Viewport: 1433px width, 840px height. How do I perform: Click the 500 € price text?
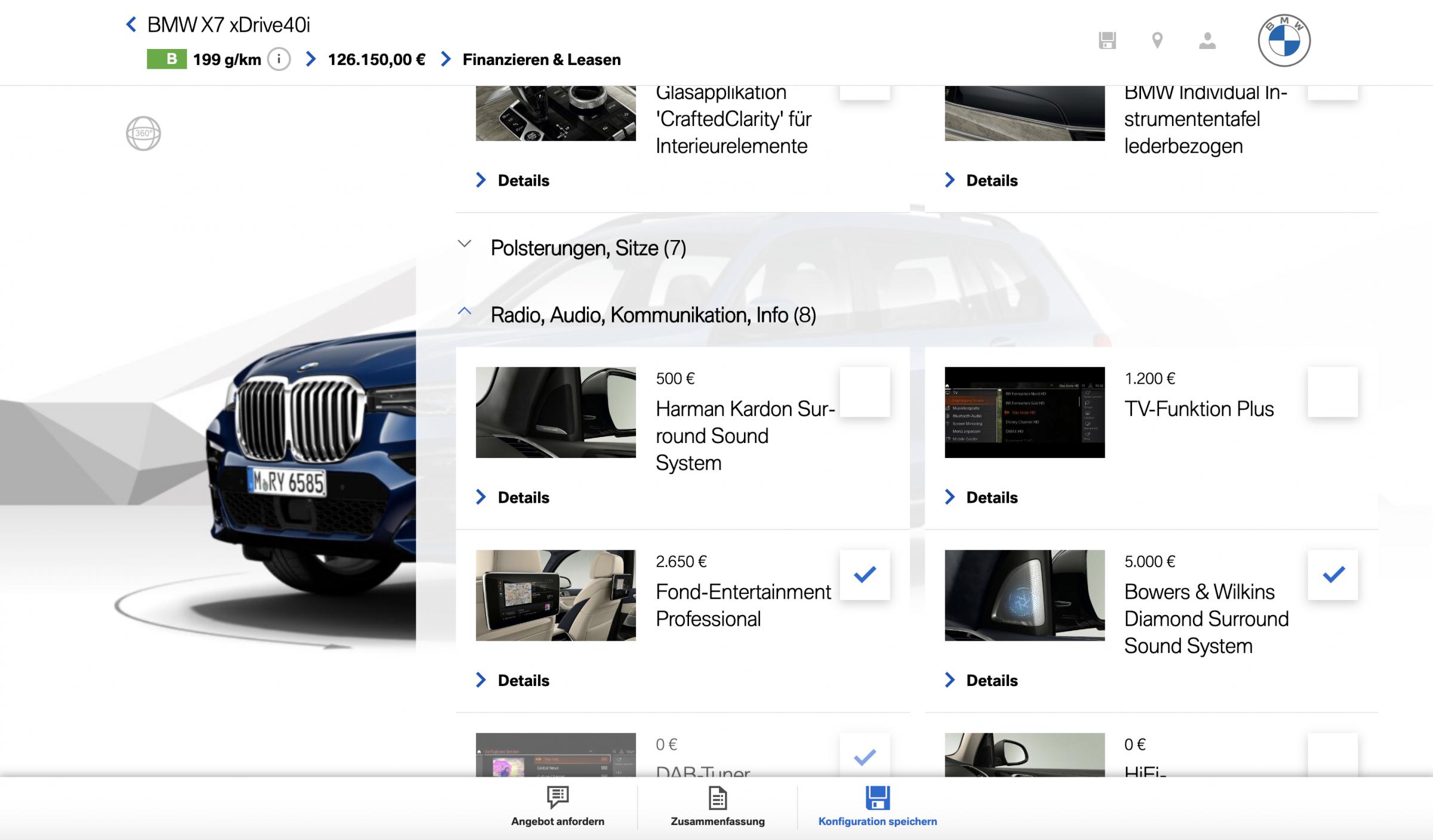click(675, 379)
